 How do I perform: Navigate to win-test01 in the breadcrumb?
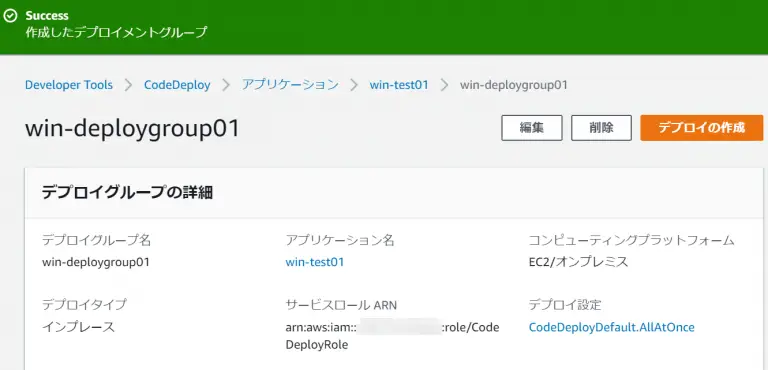[399, 85]
